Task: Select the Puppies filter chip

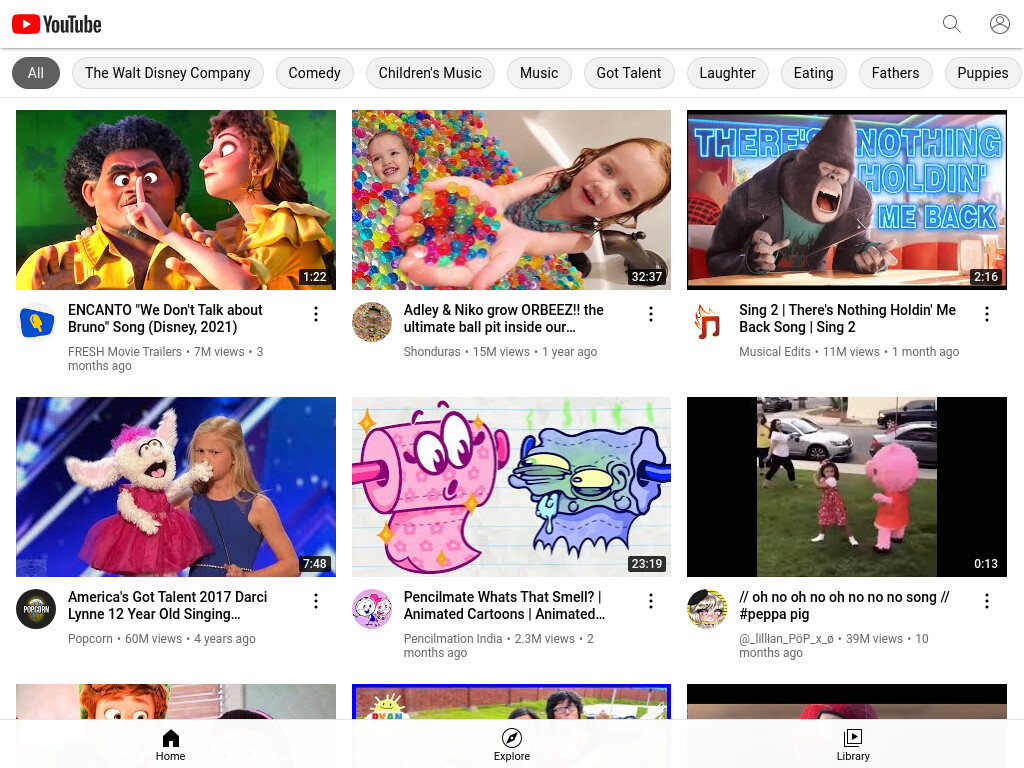Action: (983, 73)
